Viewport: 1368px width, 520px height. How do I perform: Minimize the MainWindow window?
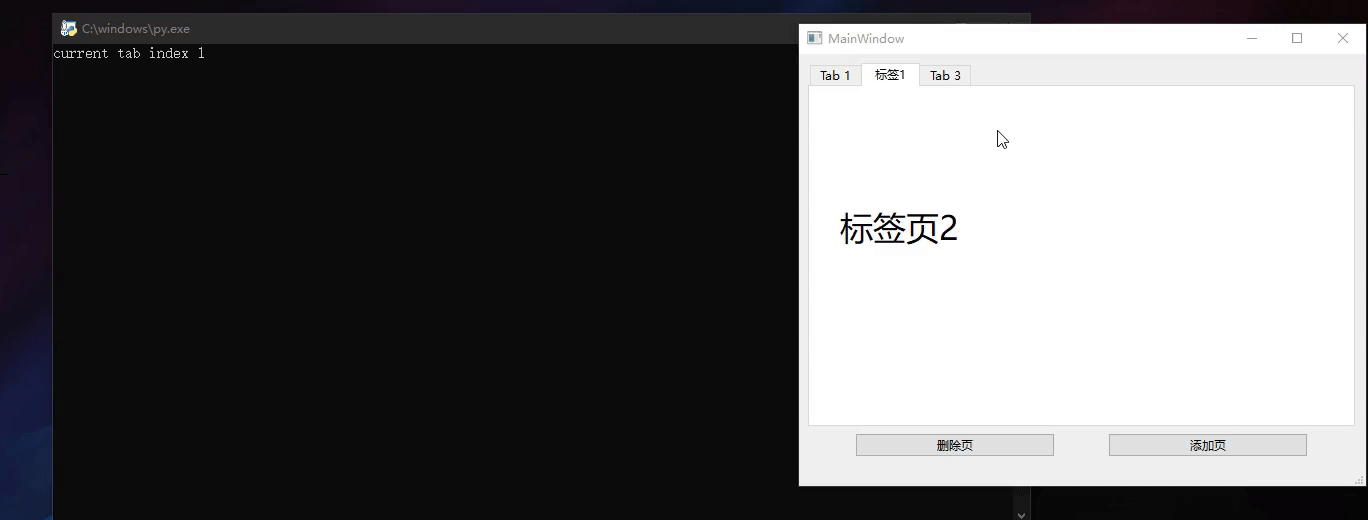[x=1252, y=38]
